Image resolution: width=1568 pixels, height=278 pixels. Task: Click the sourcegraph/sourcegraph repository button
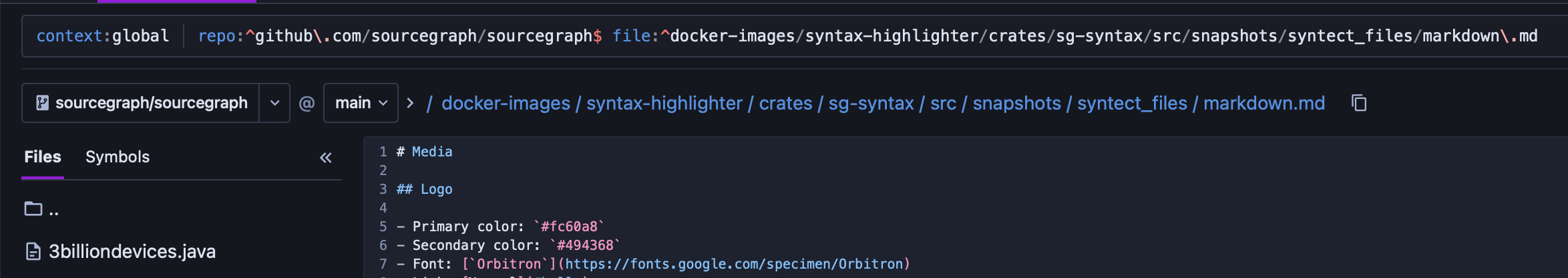tap(141, 103)
